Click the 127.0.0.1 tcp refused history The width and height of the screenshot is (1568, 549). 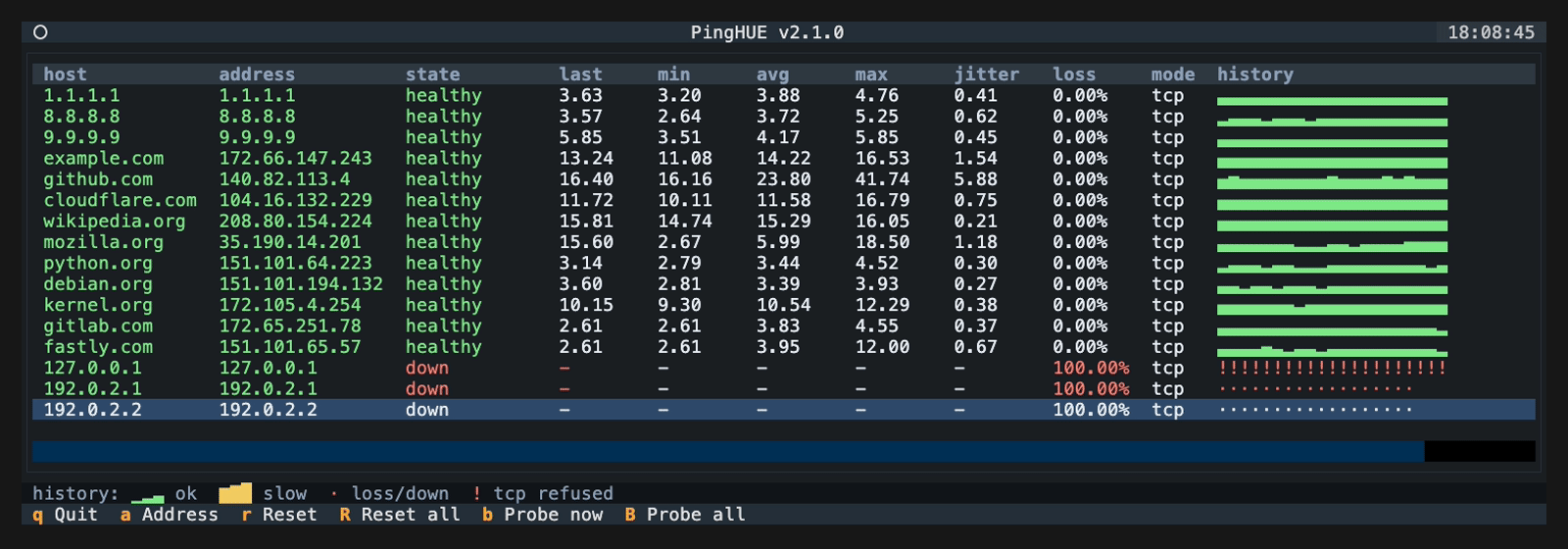click(x=1332, y=368)
